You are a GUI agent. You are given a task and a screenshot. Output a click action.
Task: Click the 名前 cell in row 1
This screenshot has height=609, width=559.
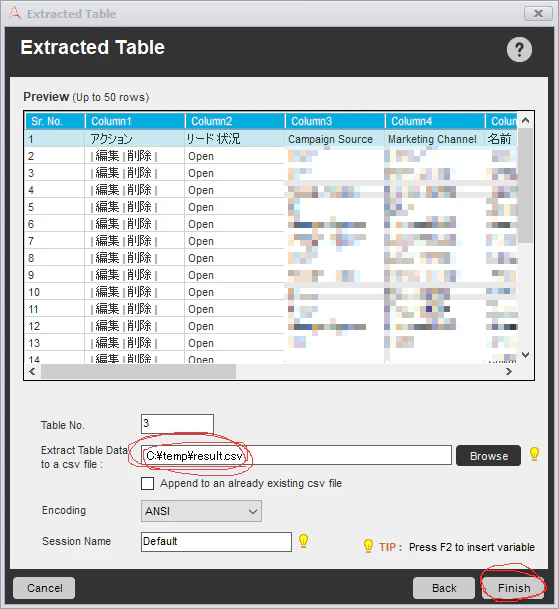pos(501,139)
